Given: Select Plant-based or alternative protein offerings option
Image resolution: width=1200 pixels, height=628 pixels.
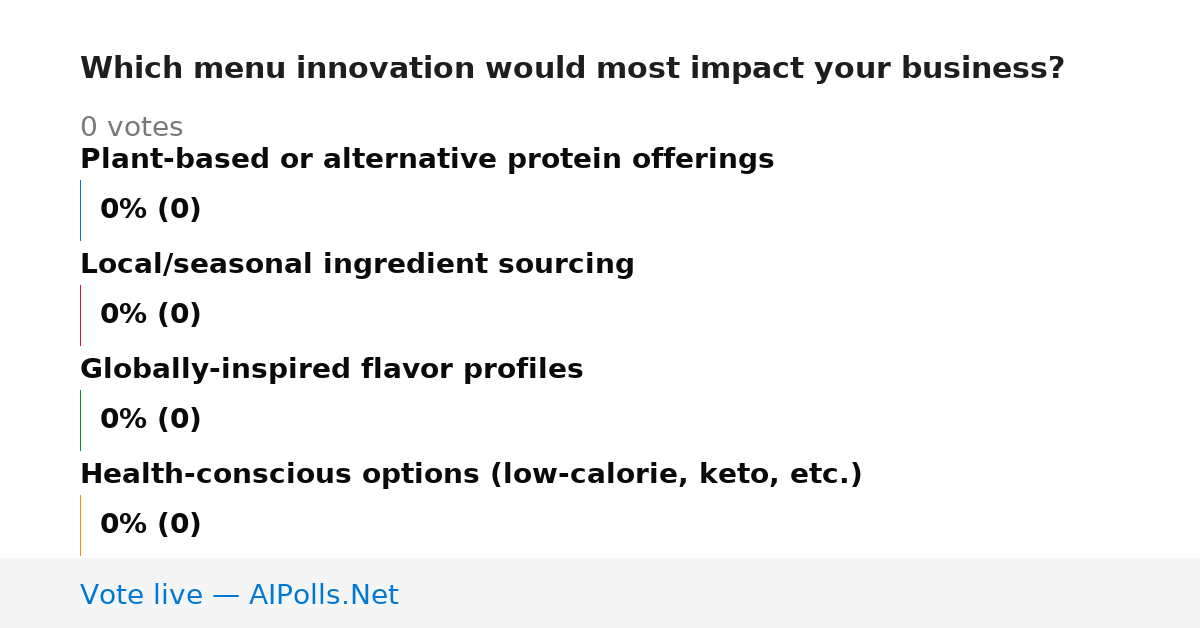Looking at the screenshot, I should [x=427, y=159].
